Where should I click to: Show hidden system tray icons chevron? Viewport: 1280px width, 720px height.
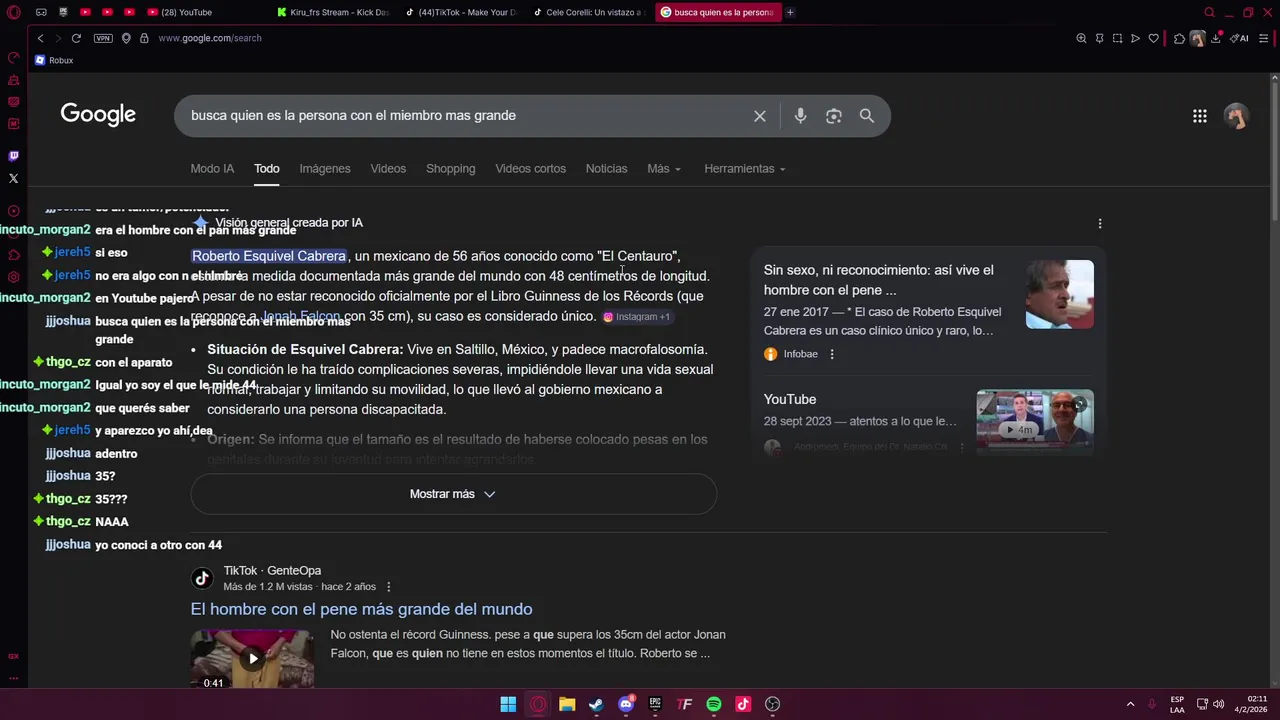[x=1130, y=704]
